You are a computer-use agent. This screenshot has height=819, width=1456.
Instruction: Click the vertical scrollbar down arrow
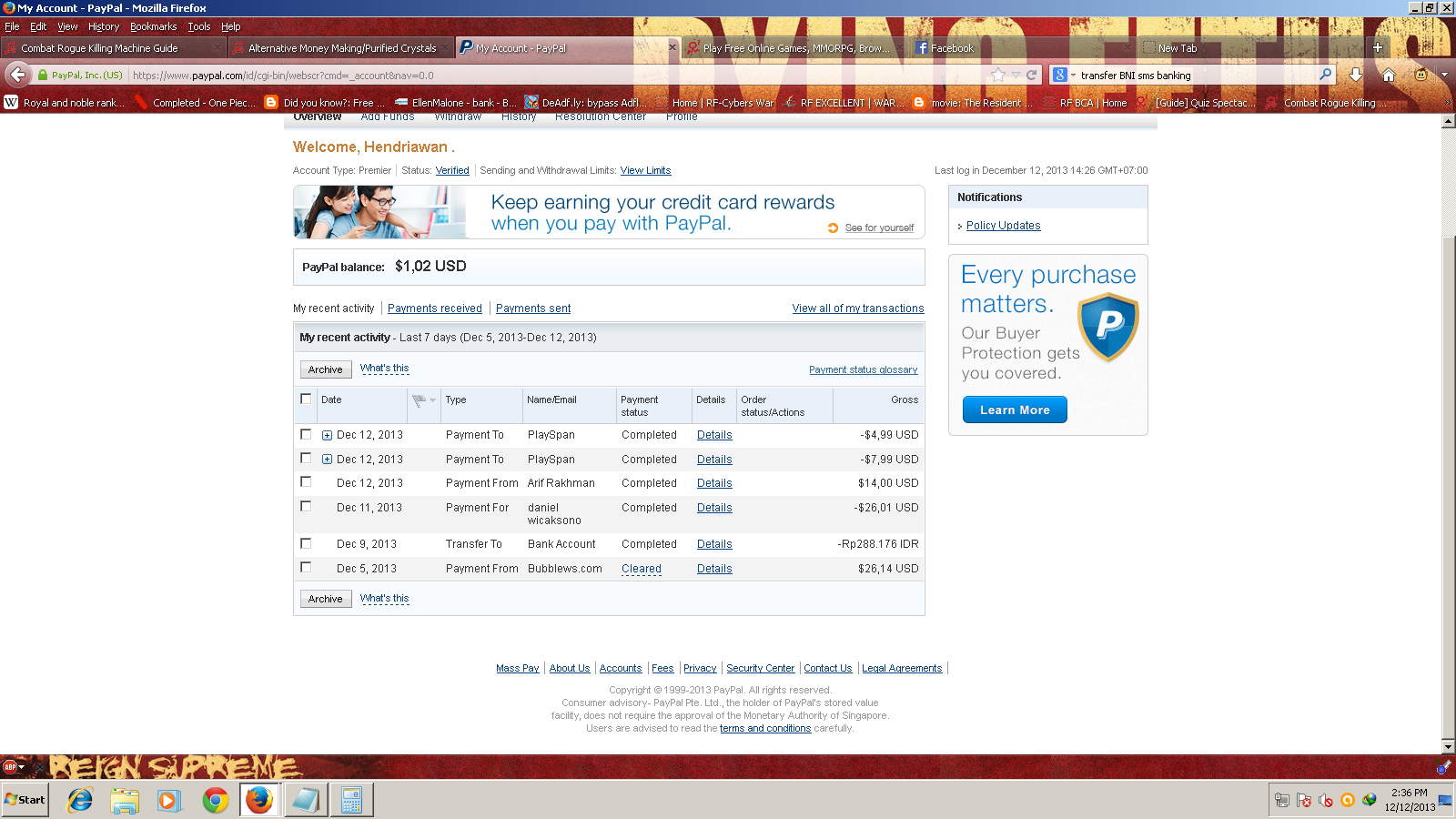pos(1448,746)
